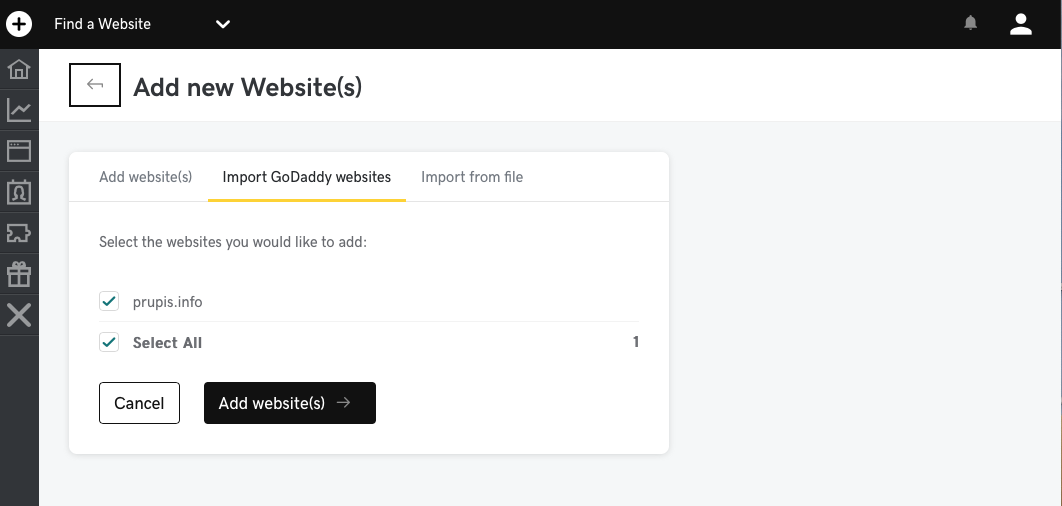Open the gift box sidebar icon
1062x506 pixels.
pyautogui.click(x=19, y=274)
